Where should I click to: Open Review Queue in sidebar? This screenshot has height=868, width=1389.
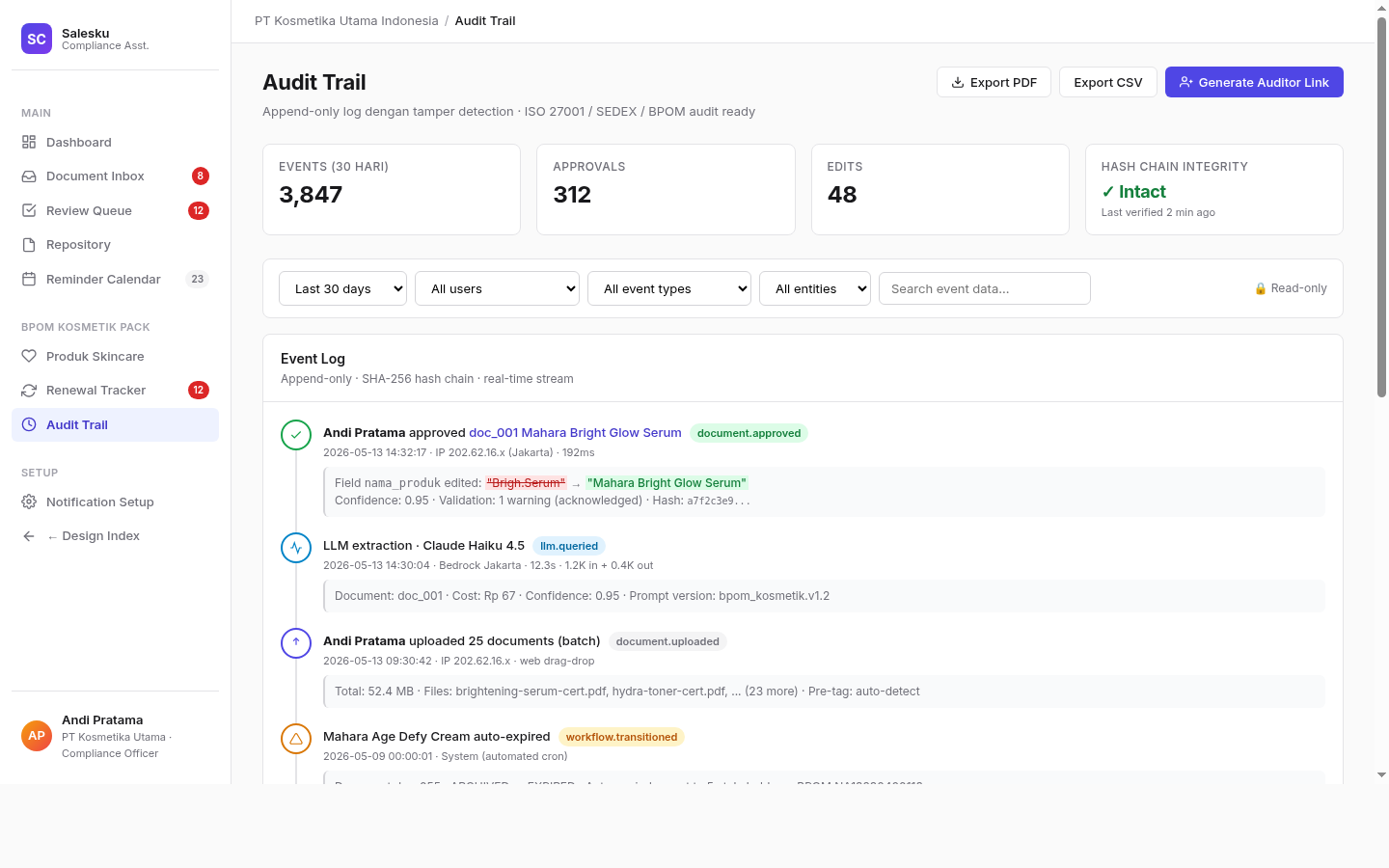115,210
